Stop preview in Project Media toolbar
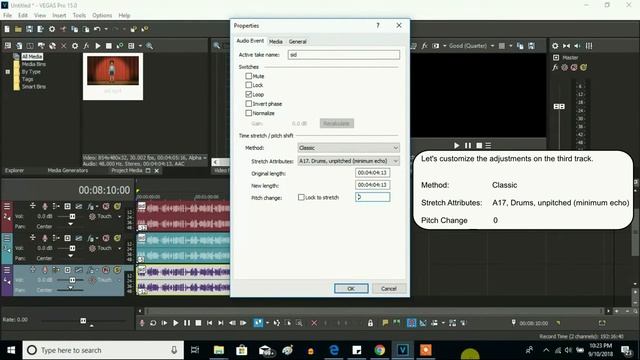Viewport: 640px width, 360px height. [x=109, y=46]
